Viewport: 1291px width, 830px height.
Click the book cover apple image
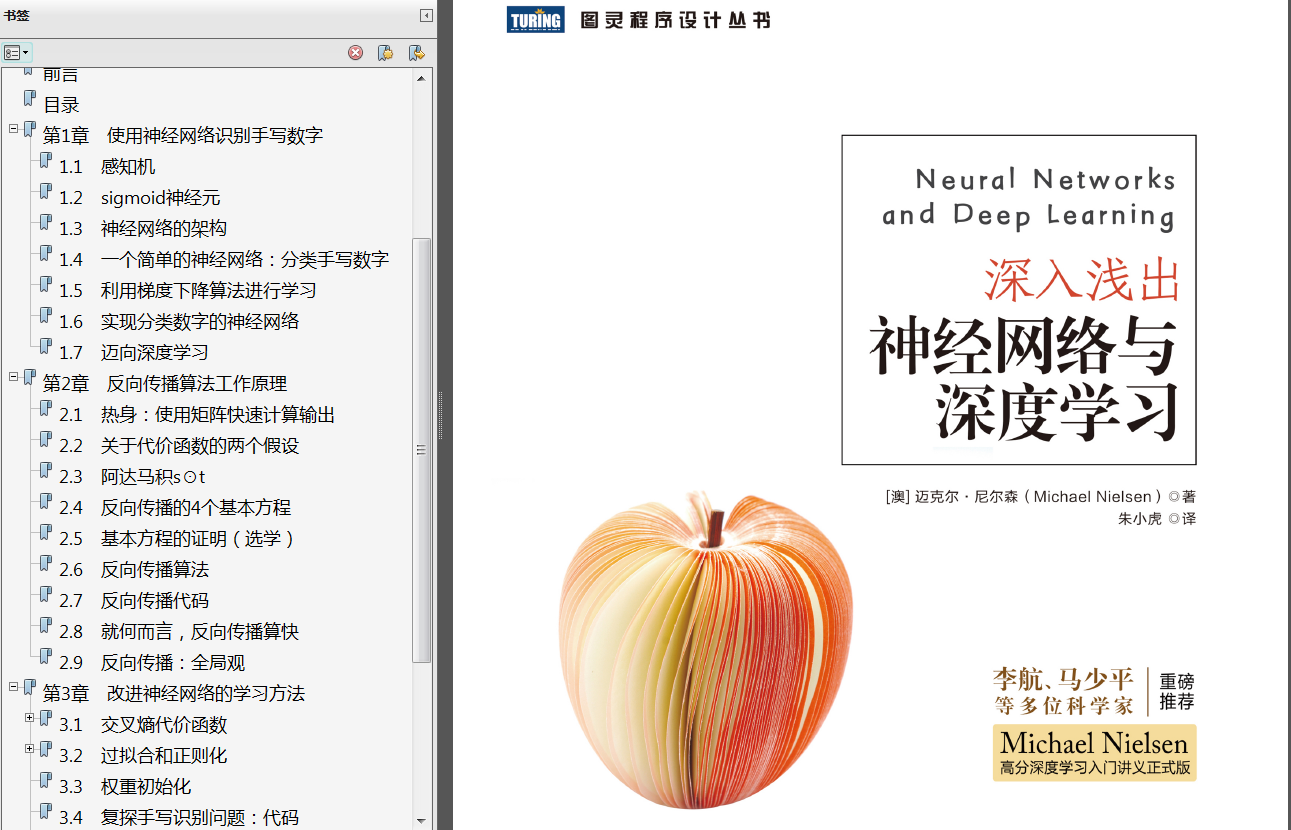click(x=706, y=650)
